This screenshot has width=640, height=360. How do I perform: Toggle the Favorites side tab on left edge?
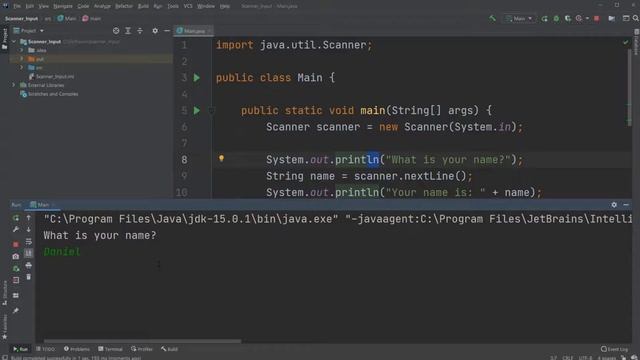[4, 327]
